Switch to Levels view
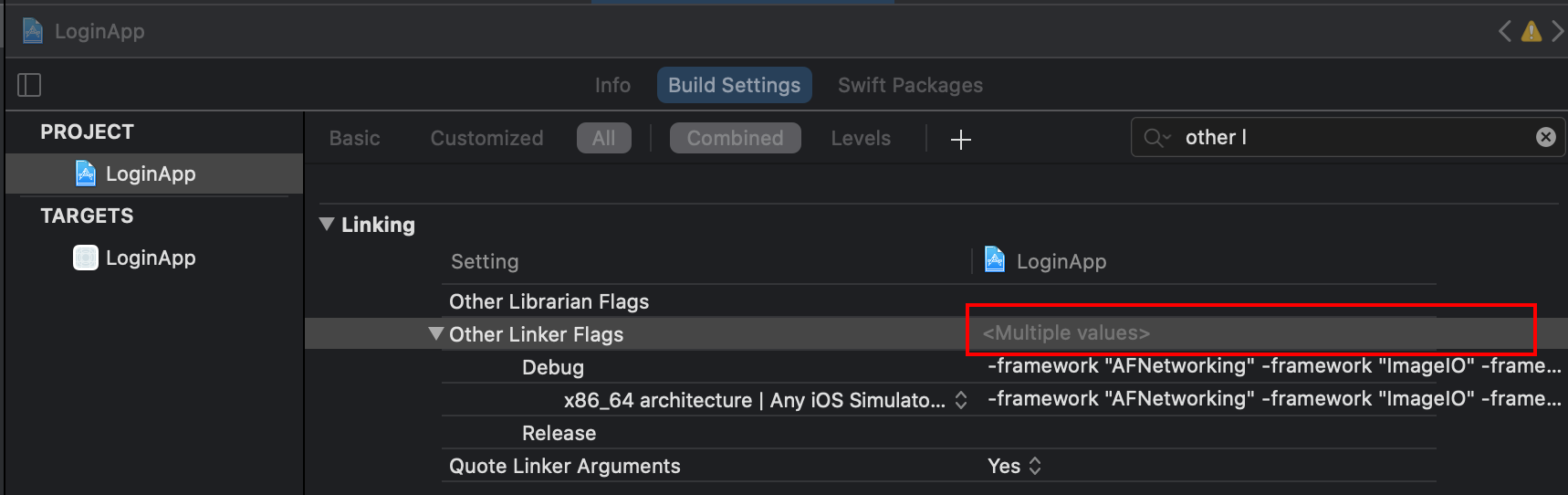1568x495 pixels. click(861, 138)
